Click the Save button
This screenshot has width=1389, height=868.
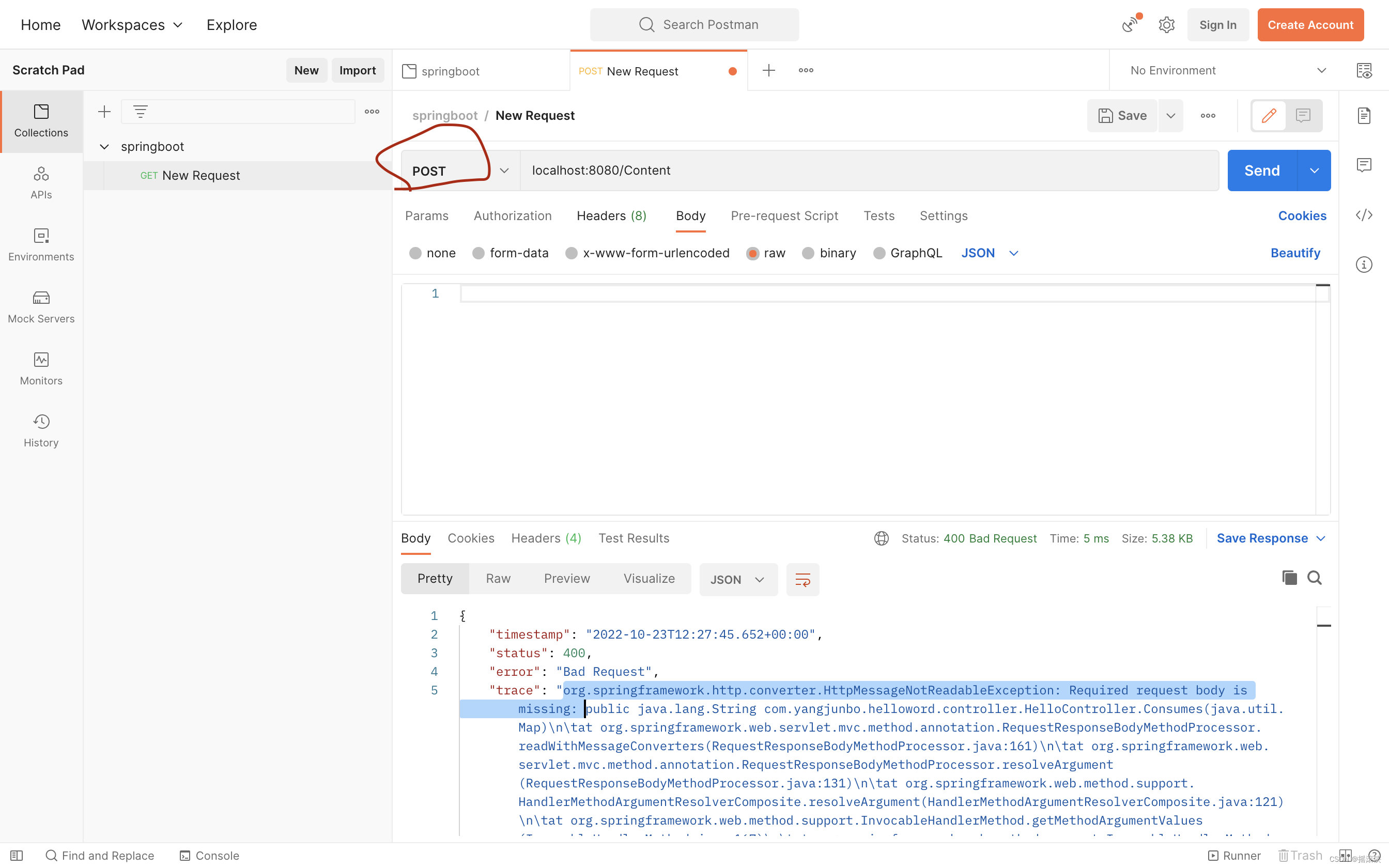(1122, 115)
